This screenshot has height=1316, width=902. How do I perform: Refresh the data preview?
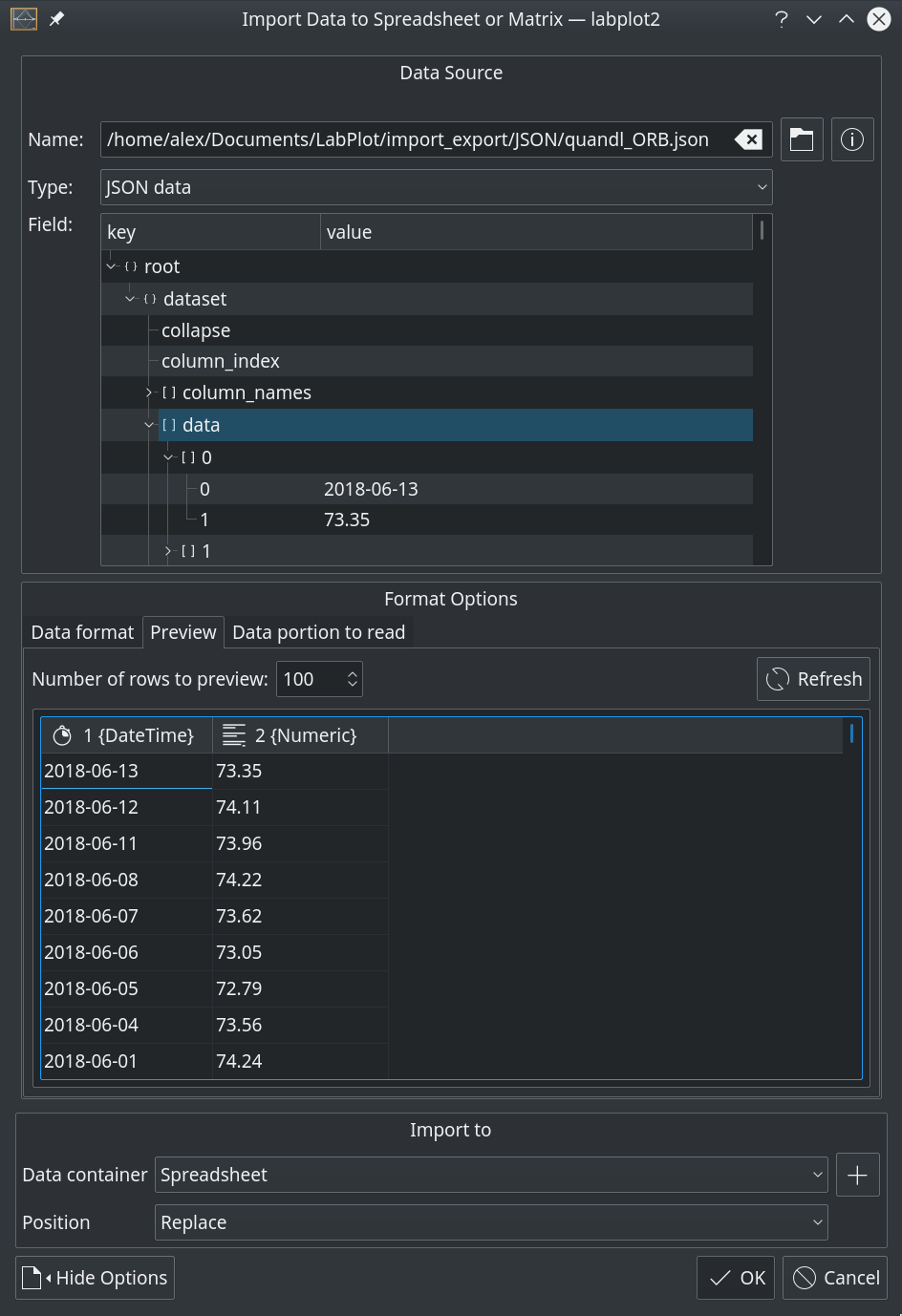click(x=813, y=678)
